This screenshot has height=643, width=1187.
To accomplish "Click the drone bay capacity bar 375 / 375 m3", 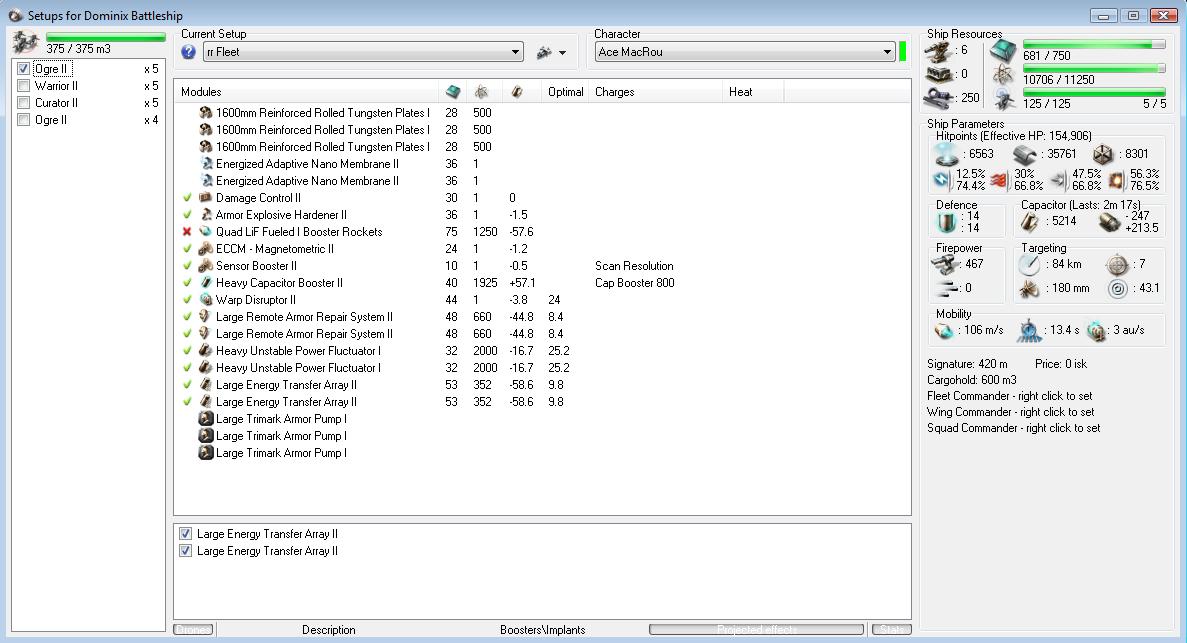I will point(105,36).
